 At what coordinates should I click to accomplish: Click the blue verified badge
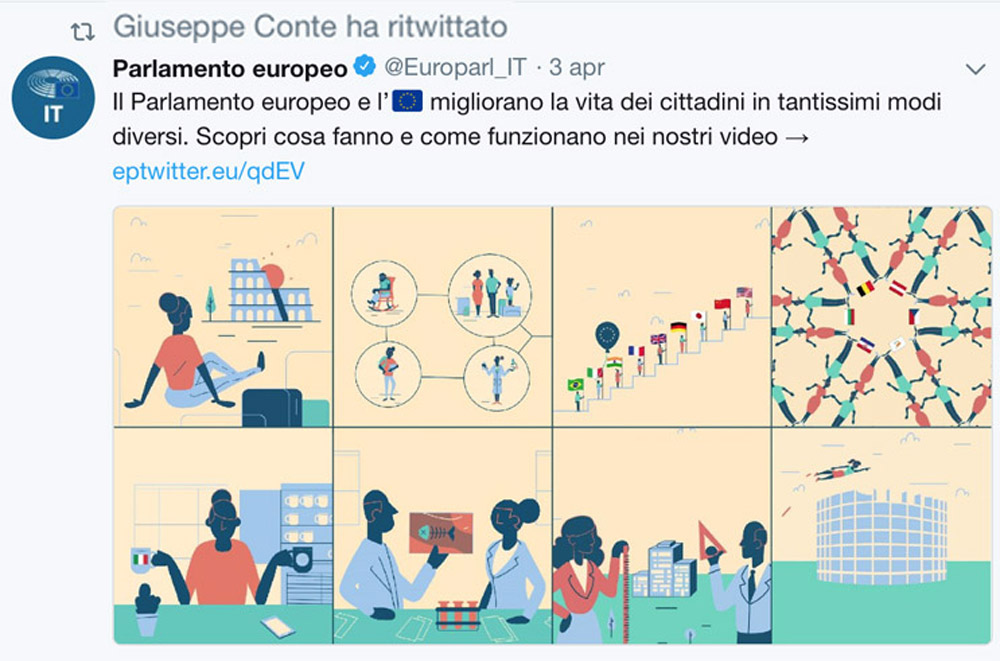tap(365, 66)
